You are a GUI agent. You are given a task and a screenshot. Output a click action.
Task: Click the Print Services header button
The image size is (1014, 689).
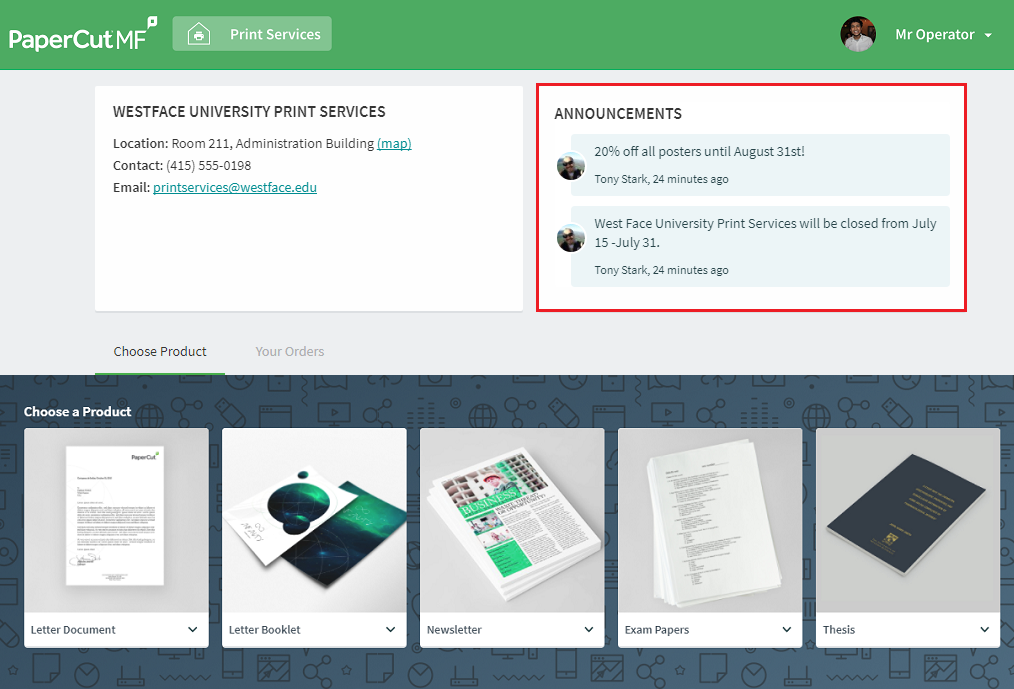coord(252,34)
